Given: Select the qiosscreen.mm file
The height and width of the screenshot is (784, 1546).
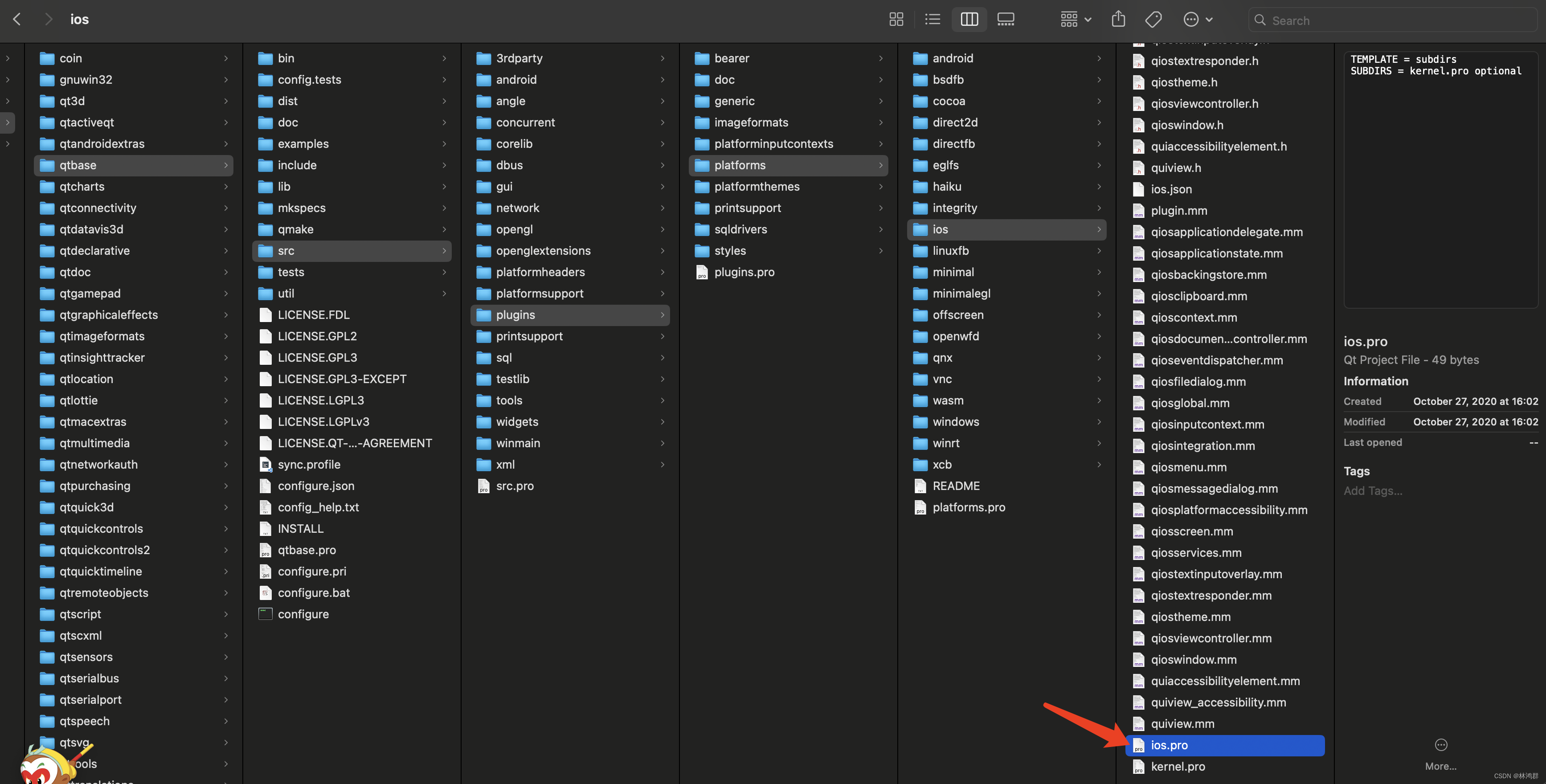Looking at the screenshot, I should tap(1224, 531).
